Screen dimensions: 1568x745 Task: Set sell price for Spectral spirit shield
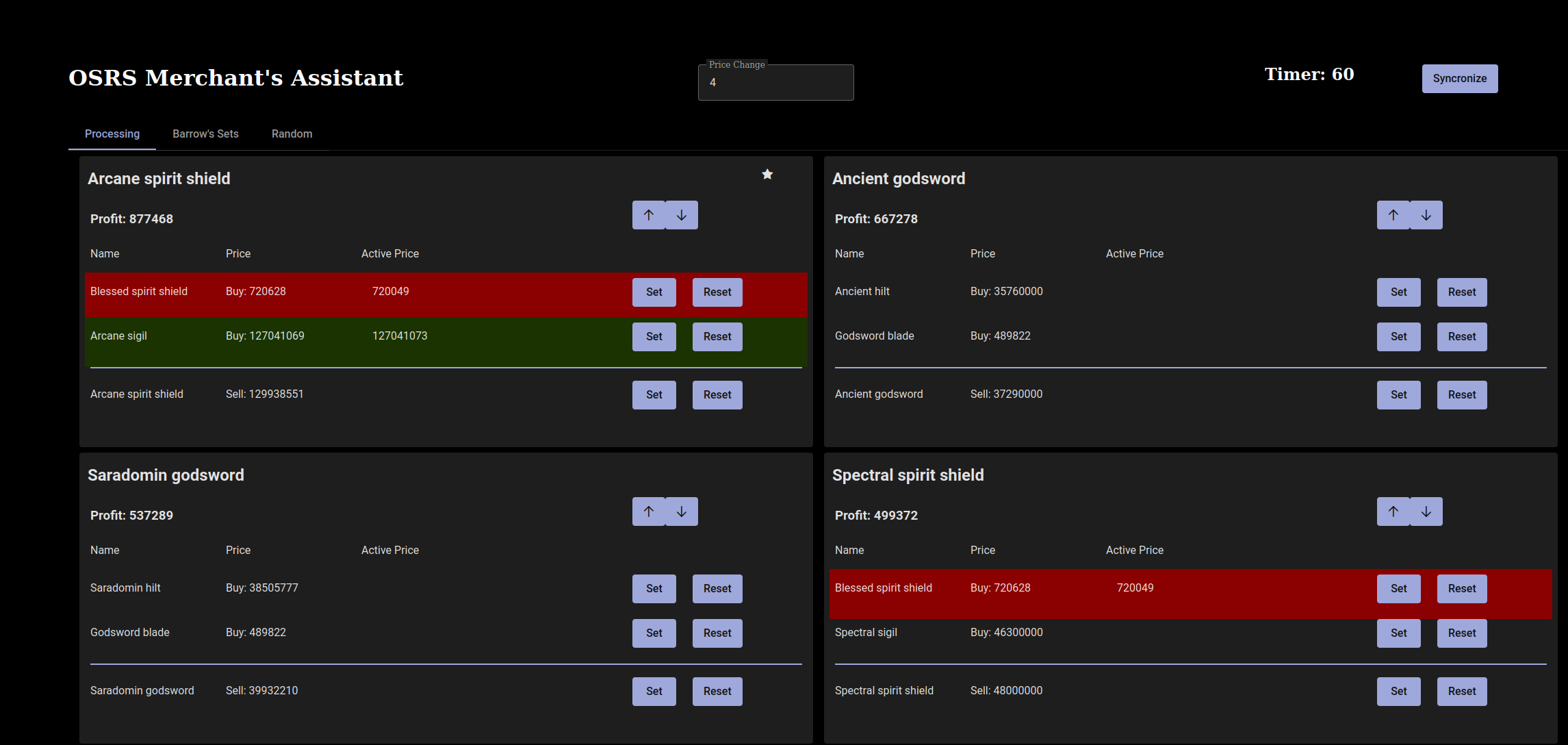click(1399, 692)
